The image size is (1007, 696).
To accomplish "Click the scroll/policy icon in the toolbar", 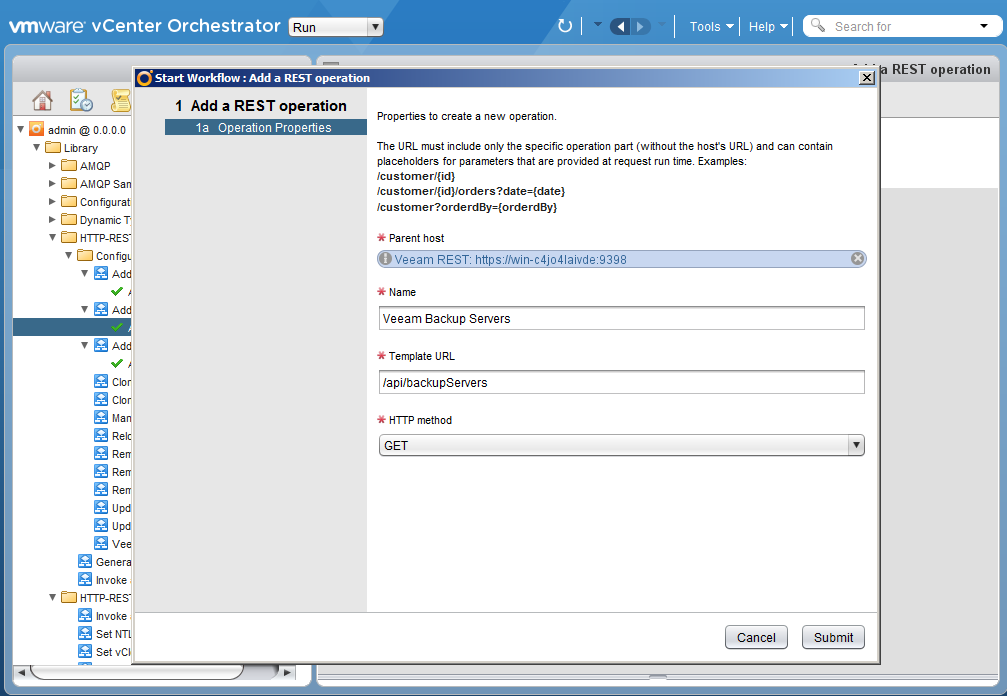I will click(120, 101).
